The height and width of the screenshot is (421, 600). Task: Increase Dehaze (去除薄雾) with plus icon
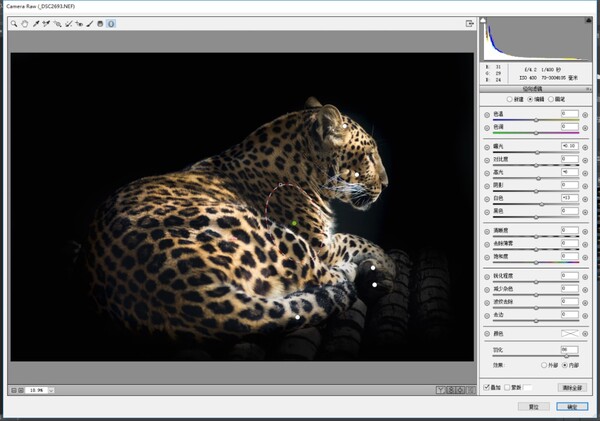tap(585, 245)
